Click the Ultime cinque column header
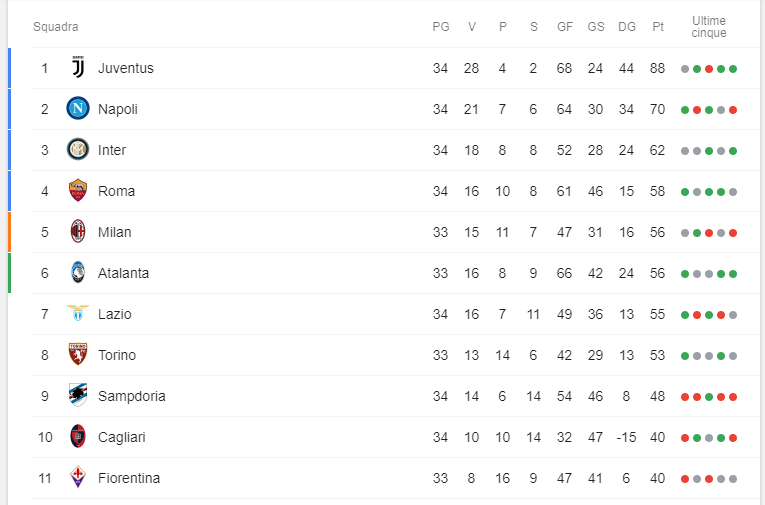 click(x=709, y=27)
